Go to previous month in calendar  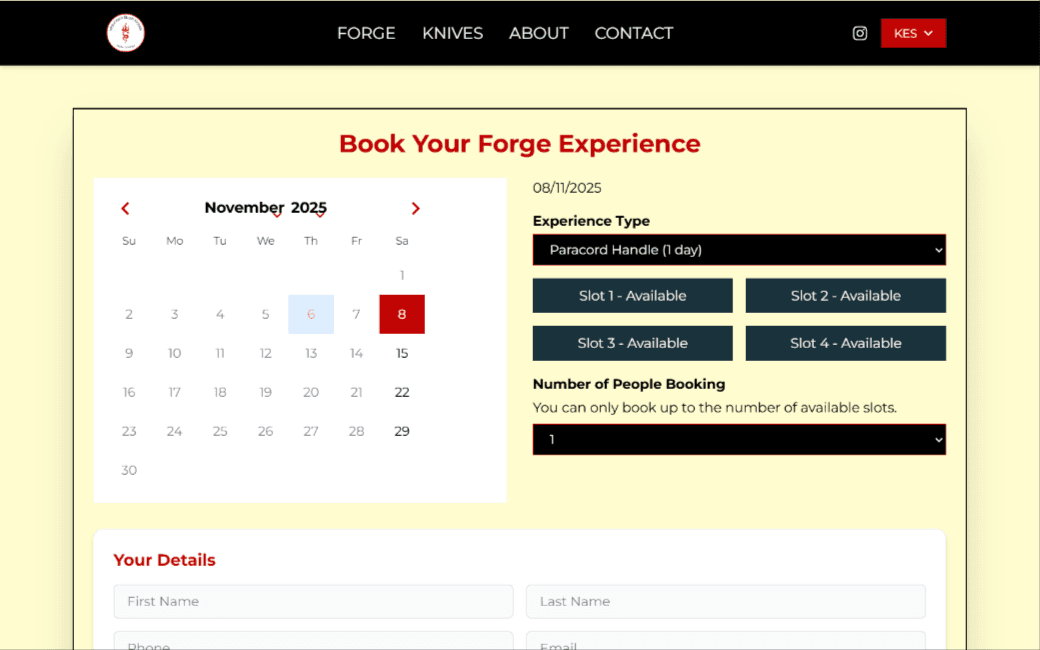click(125, 208)
